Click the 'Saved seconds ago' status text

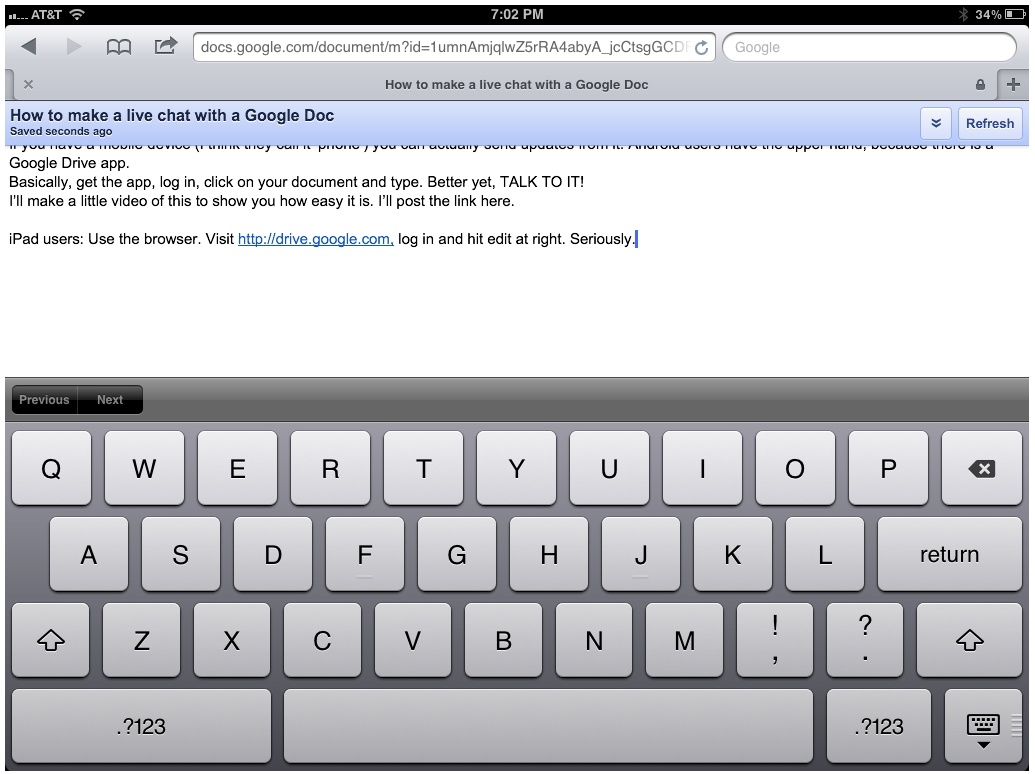tap(61, 131)
